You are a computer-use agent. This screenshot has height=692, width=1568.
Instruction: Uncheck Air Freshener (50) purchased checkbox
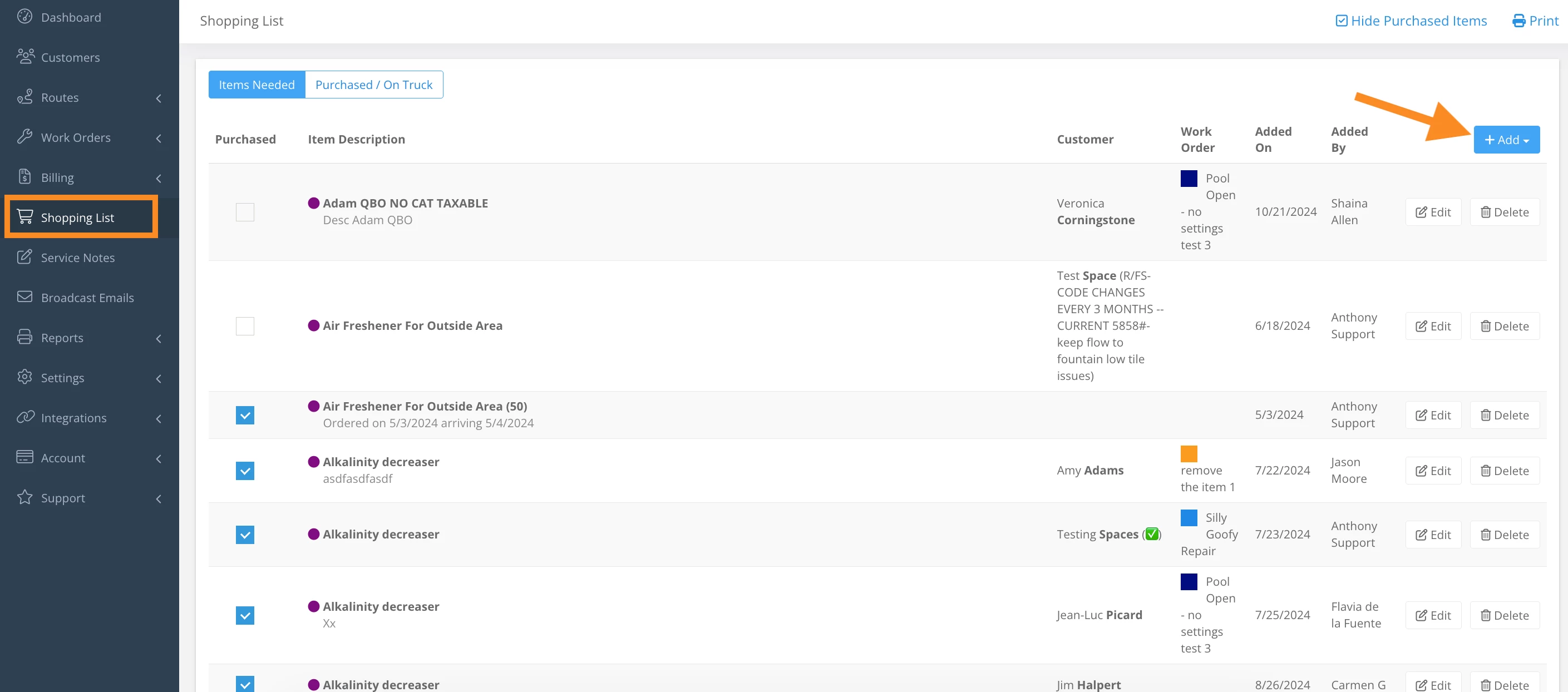click(x=245, y=415)
